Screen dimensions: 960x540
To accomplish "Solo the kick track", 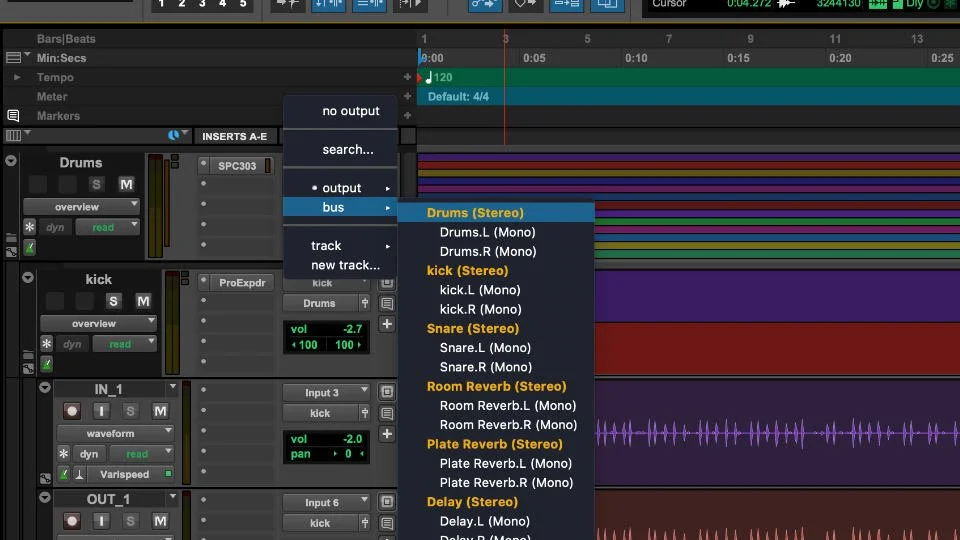I will [113, 301].
